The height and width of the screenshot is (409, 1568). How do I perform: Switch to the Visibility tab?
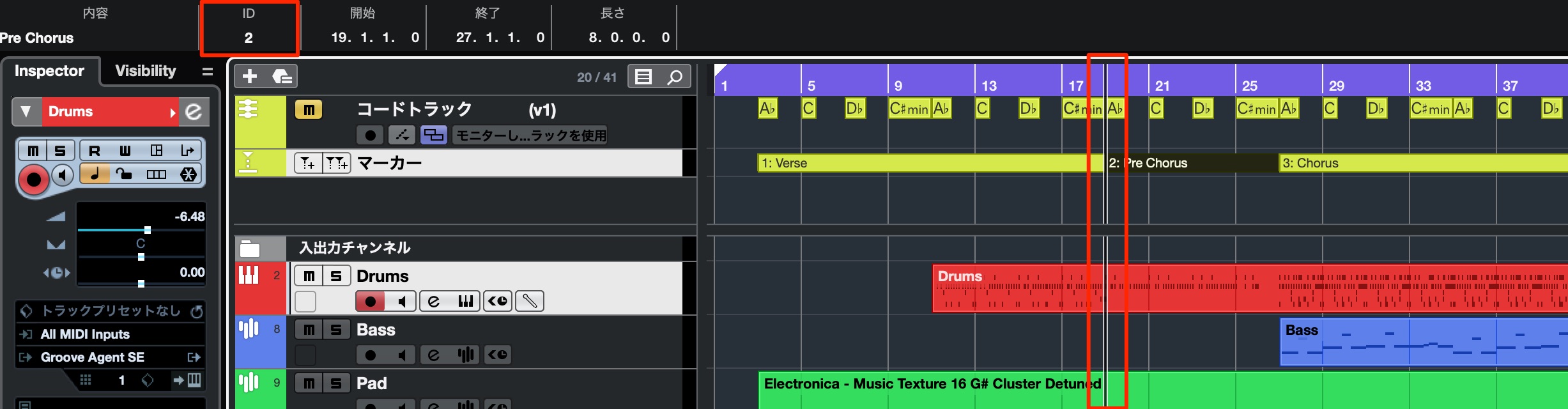point(146,71)
